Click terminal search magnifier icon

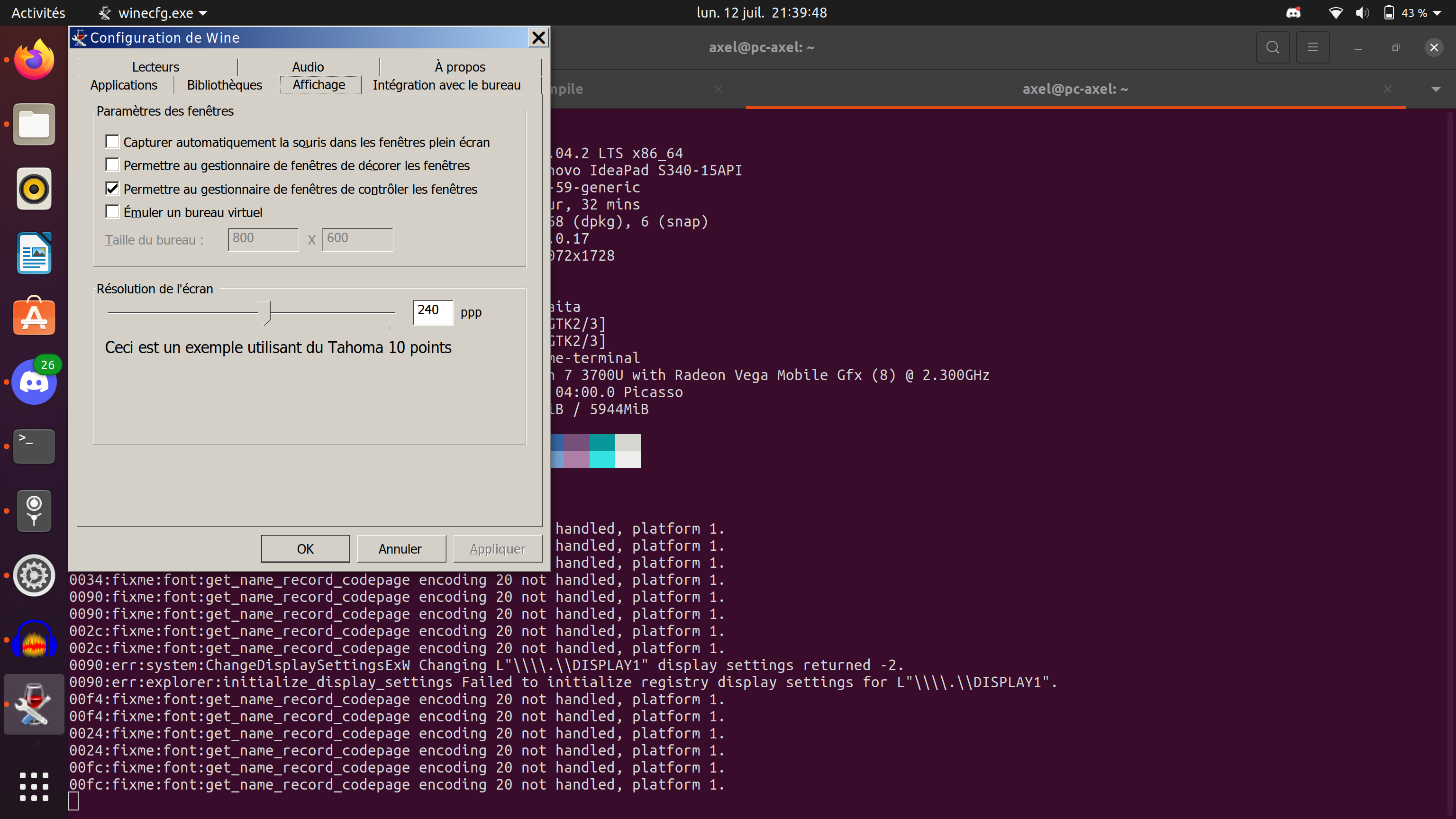click(x=1272, y=47)
